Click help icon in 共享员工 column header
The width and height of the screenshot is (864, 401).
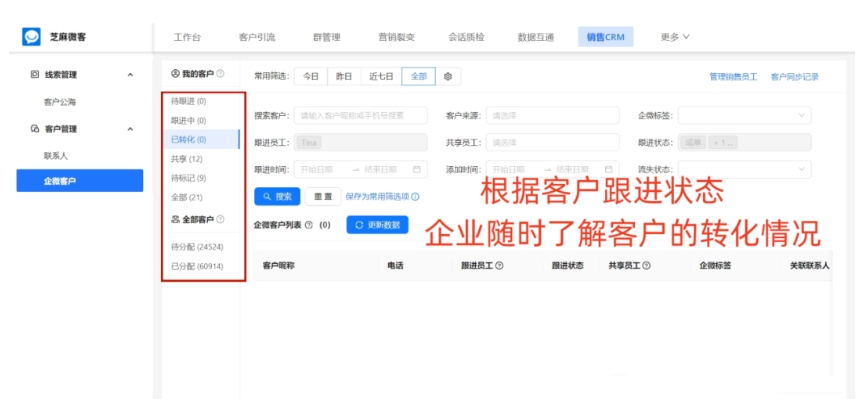pyautogui.click(x=646, y=265)
